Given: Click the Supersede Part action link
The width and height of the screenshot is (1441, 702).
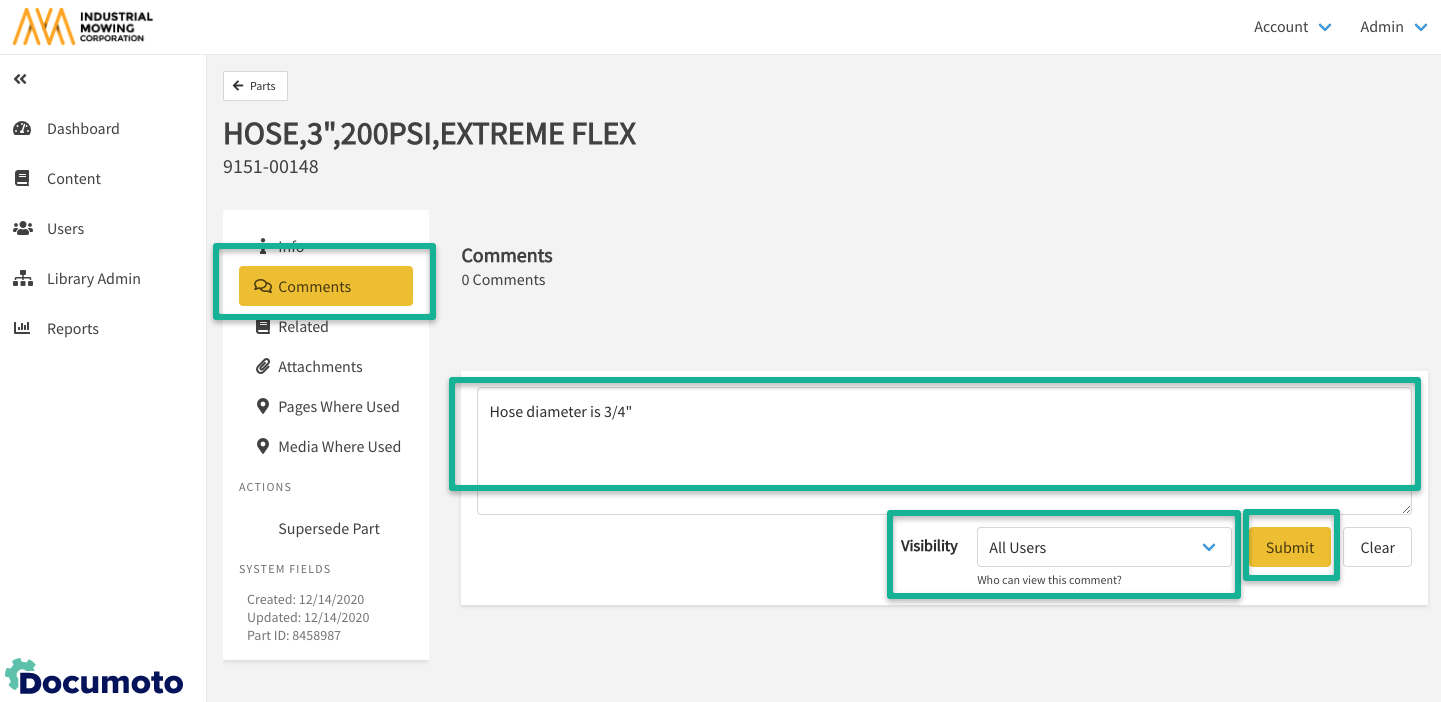Looking at the screenshot, I should tap(329, 529).
